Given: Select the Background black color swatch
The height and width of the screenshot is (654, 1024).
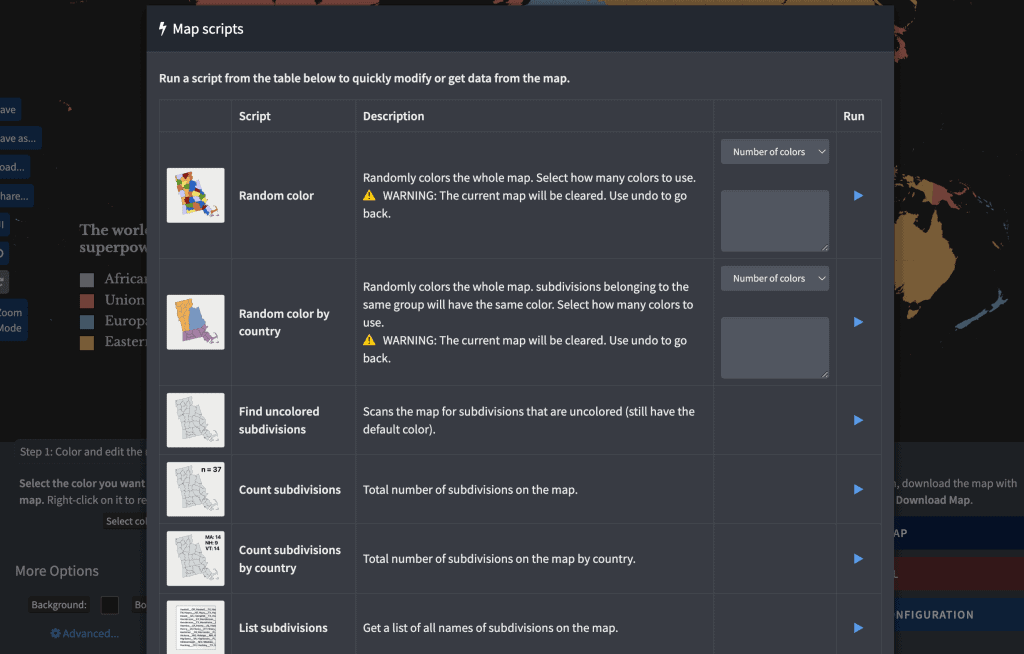Looking at the screenshot, I should (x=110, y=605).
